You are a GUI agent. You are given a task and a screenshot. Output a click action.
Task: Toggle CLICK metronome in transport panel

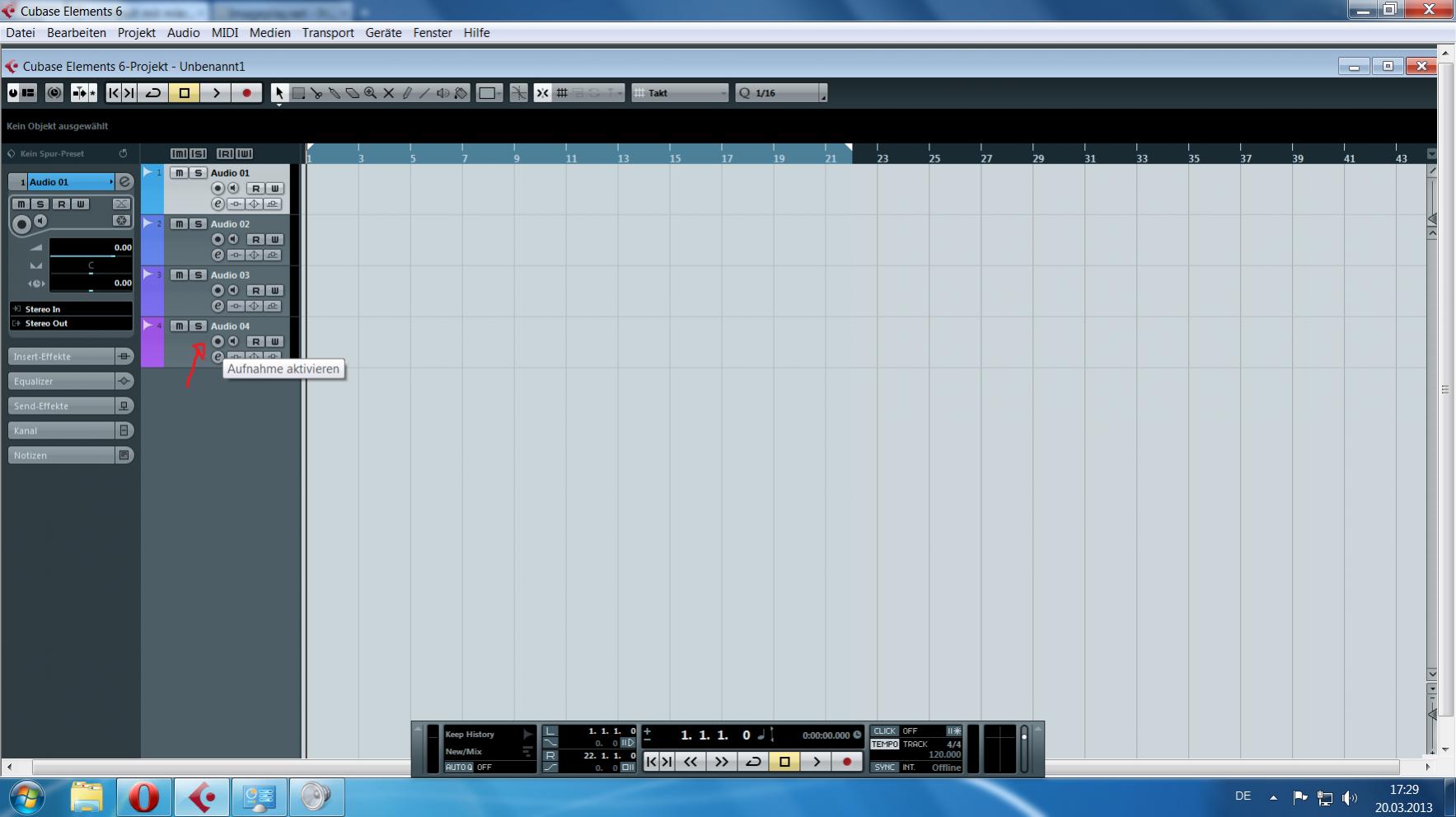(x=884, y=731)
